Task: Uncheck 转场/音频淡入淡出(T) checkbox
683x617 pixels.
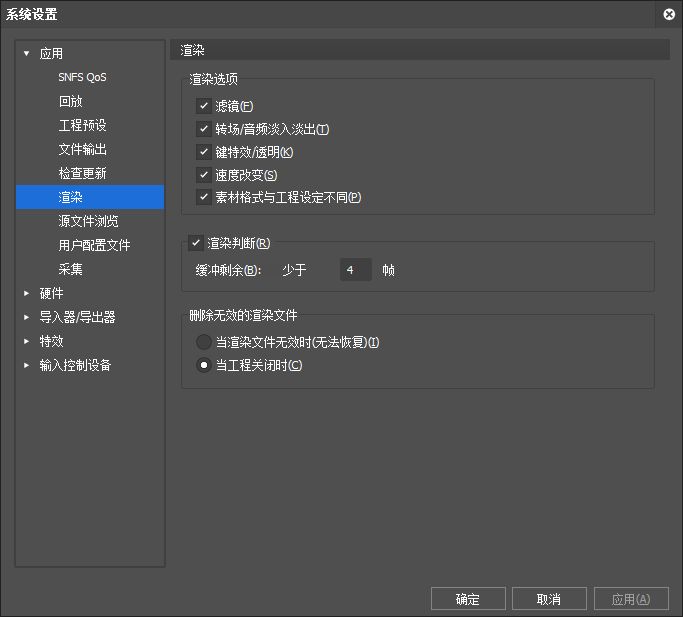Action: pyautogui.click(x=203, y=129)
